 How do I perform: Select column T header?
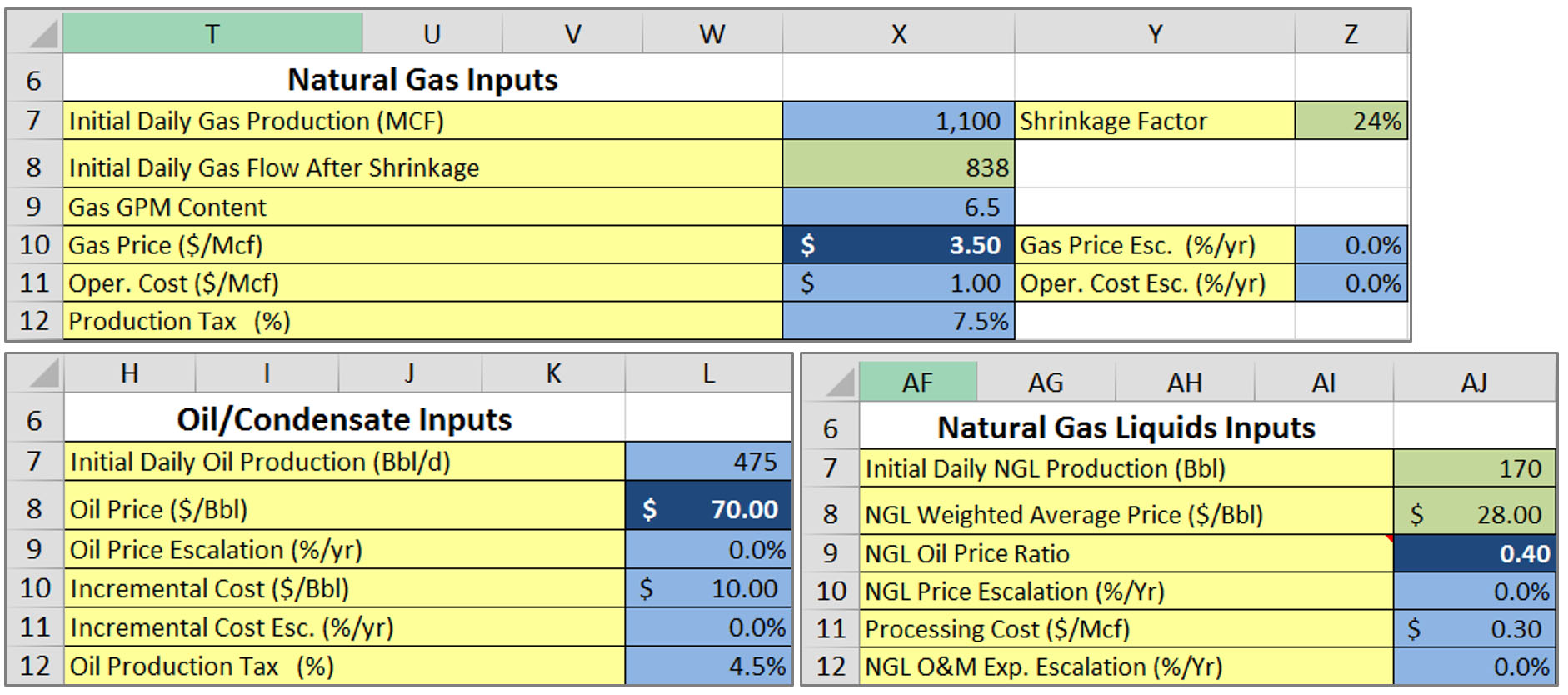[212, 34]
